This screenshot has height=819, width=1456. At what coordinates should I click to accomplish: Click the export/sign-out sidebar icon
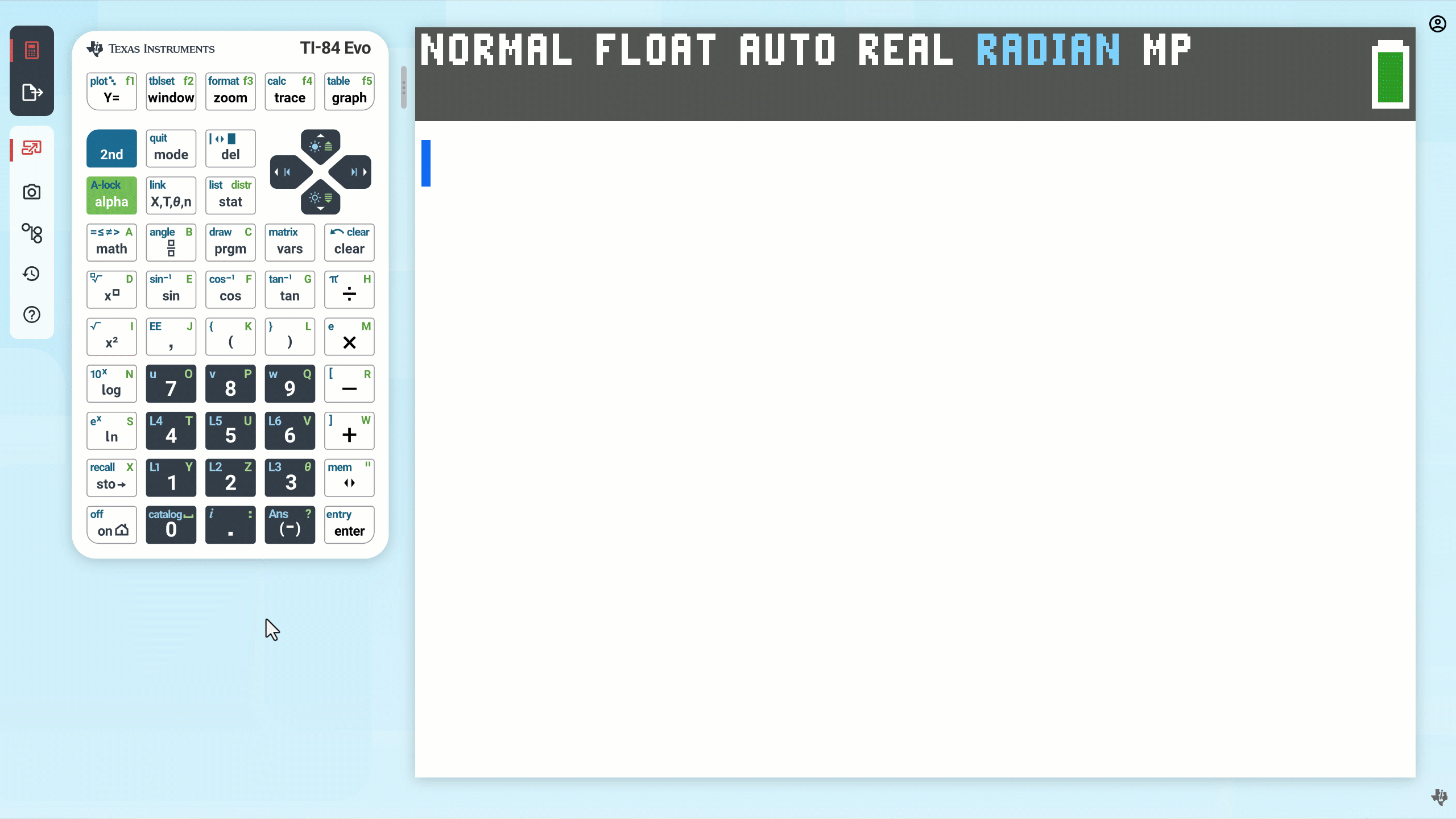(32, 92)
